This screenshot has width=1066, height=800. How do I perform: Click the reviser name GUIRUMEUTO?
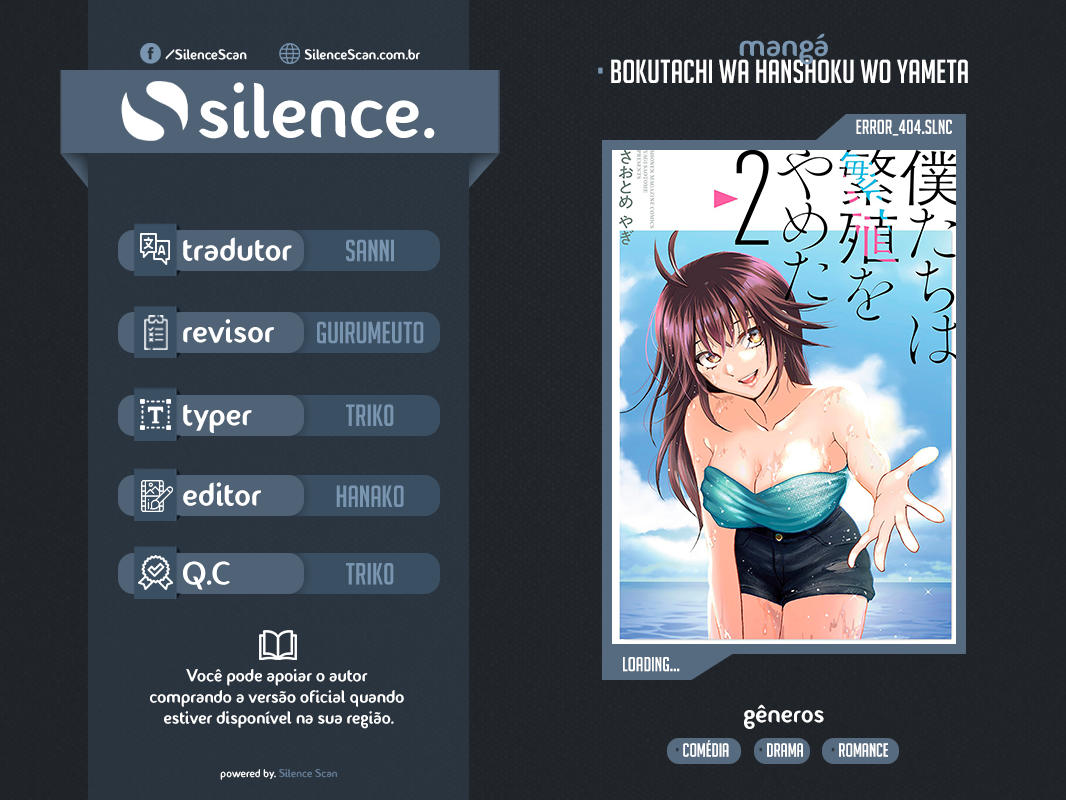(370, 333)
